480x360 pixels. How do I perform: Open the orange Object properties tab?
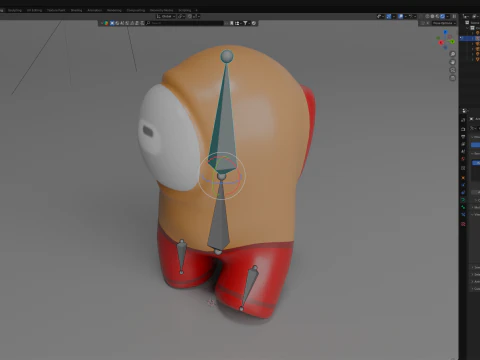[463, 178]
